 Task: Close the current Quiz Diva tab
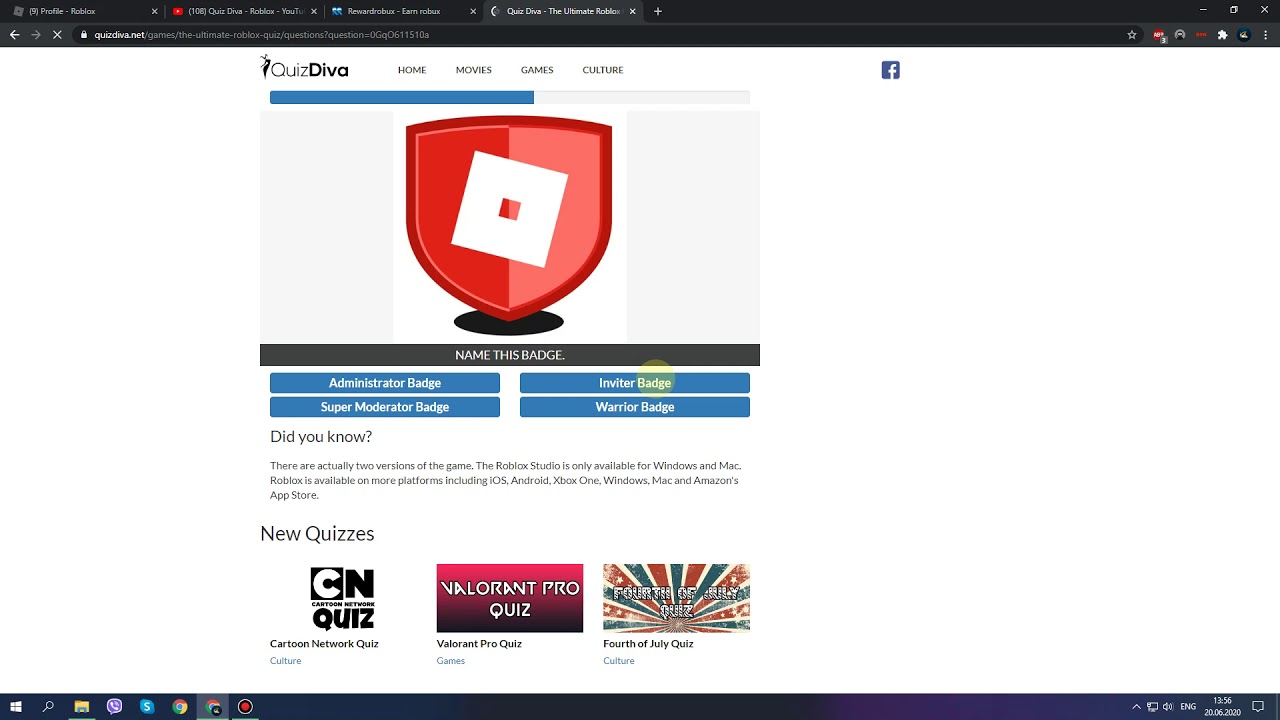632,11
